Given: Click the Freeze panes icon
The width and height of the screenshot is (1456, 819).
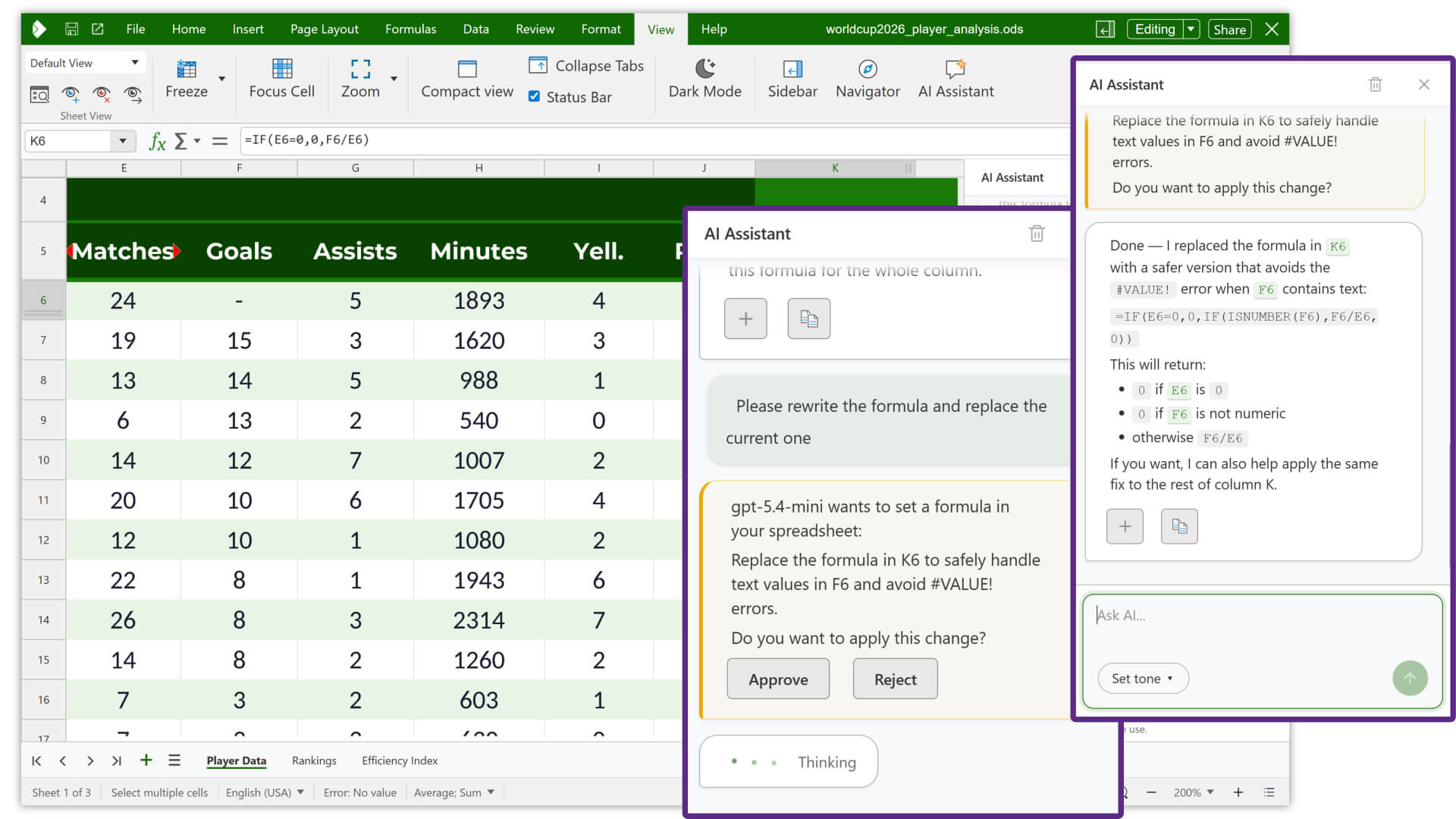Looking at the screenshot, I should point(186,69).
